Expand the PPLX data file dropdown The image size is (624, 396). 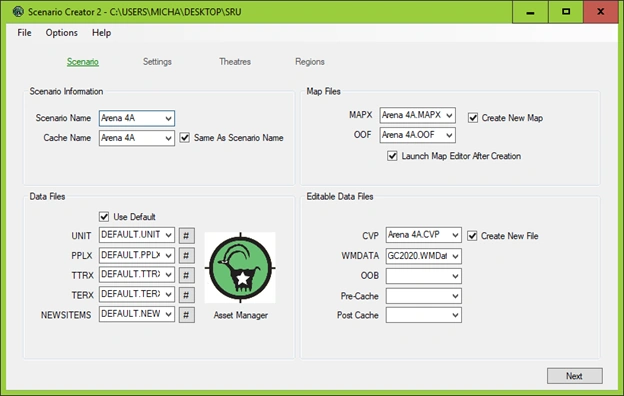168,255
